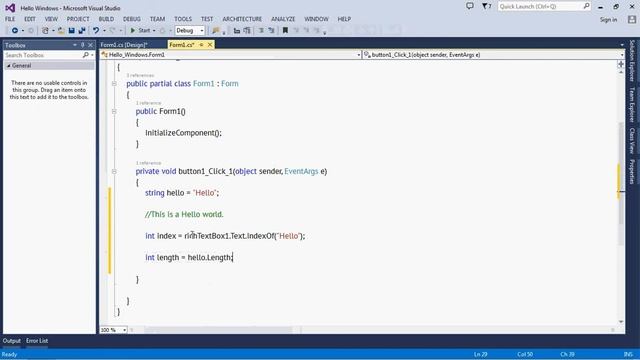Click the Open File folder icon
640x360 pixels.
(x=61, y=31)
